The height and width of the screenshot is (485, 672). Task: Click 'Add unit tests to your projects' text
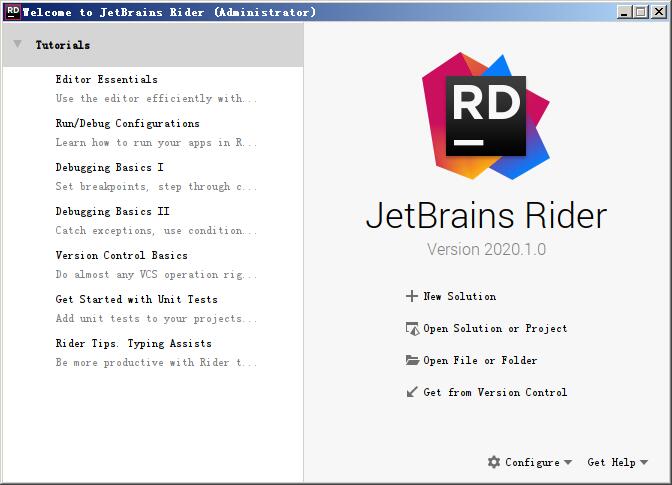point(156,318)
